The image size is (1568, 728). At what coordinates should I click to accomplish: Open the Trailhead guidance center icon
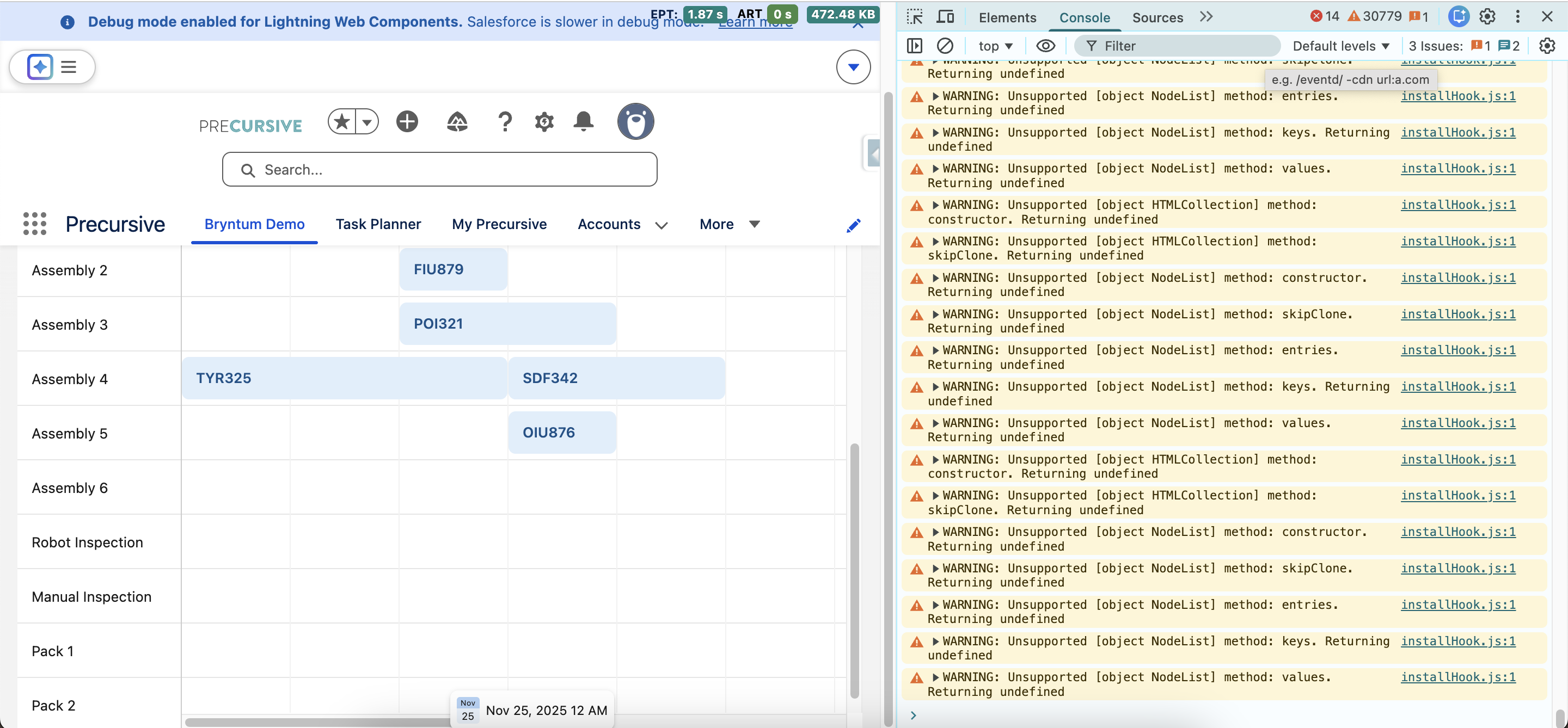click(x=457, y=122)
